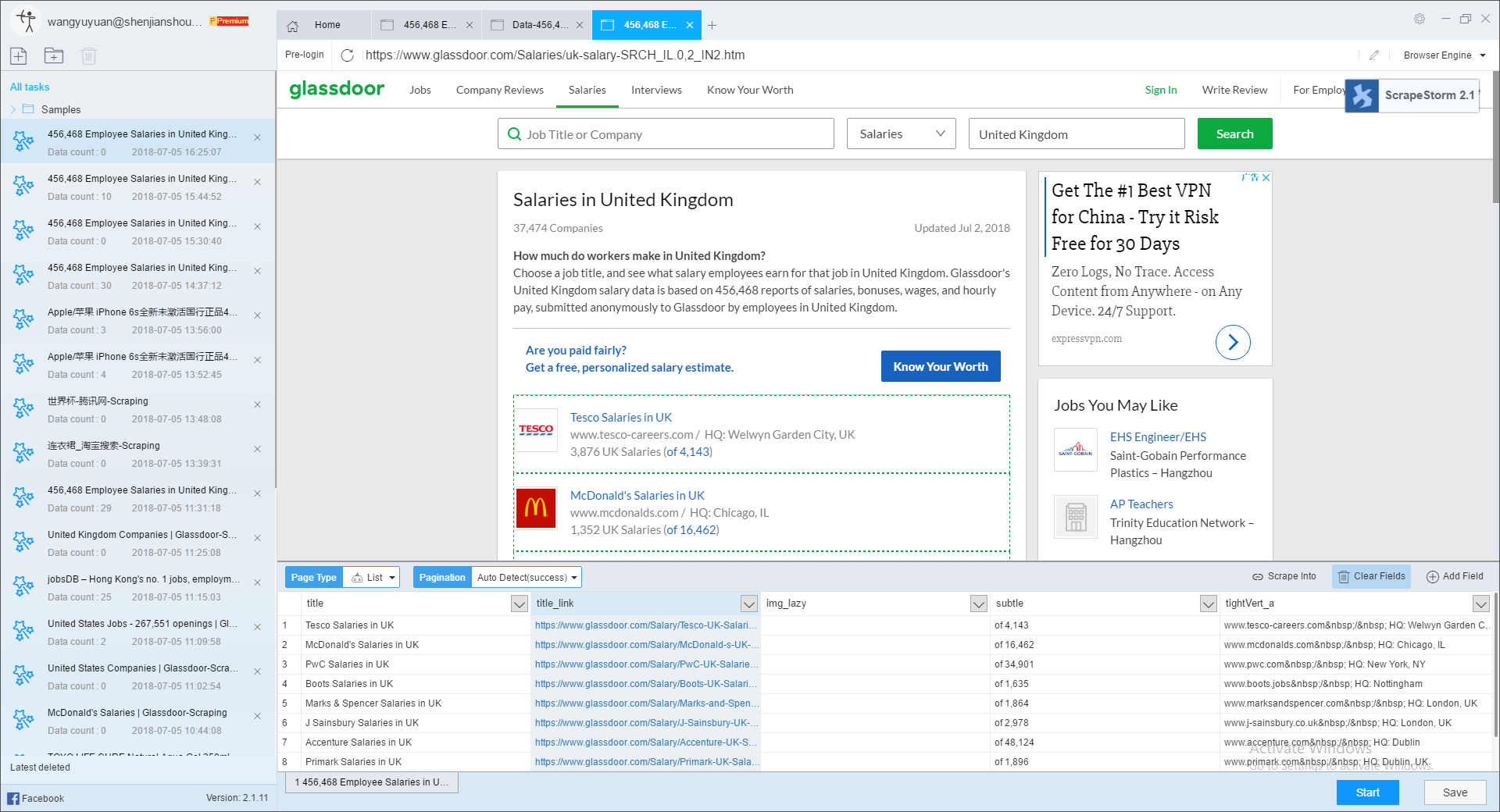Click All tasks heading
This screenshot has width=1500, height=812.
[x=30, y=87]
